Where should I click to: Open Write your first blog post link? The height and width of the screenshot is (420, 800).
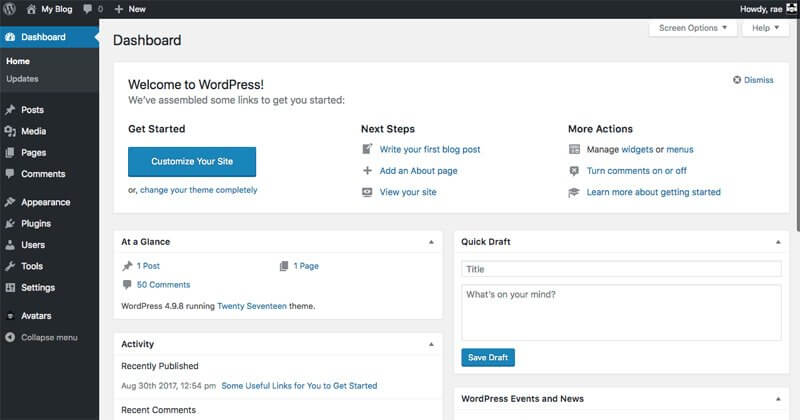[430, 149]
